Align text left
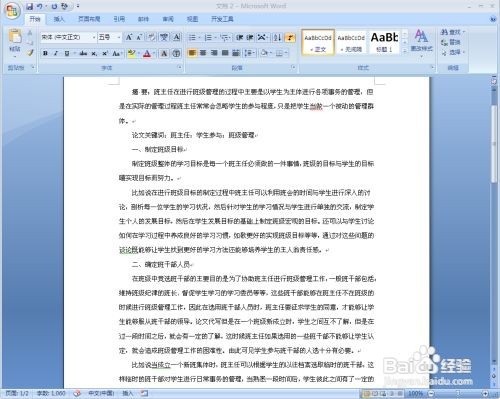 (192, 53)
